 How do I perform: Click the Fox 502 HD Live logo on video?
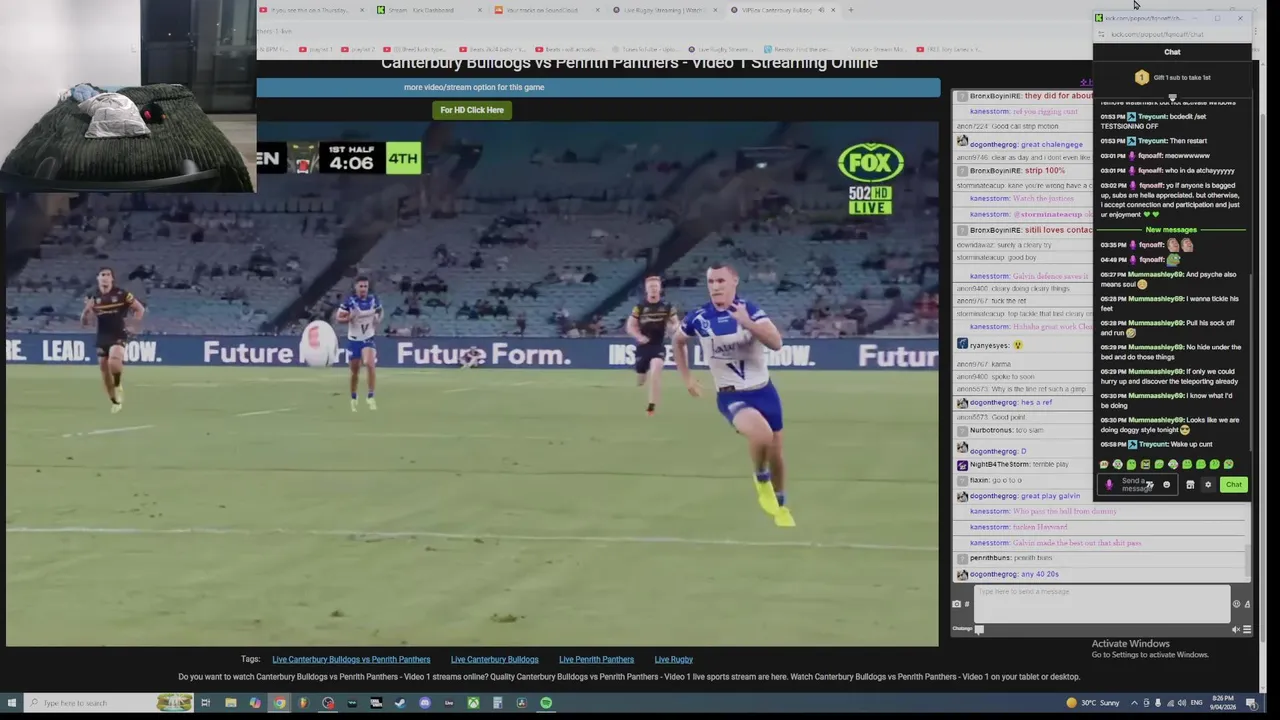[x=871, y=179]
